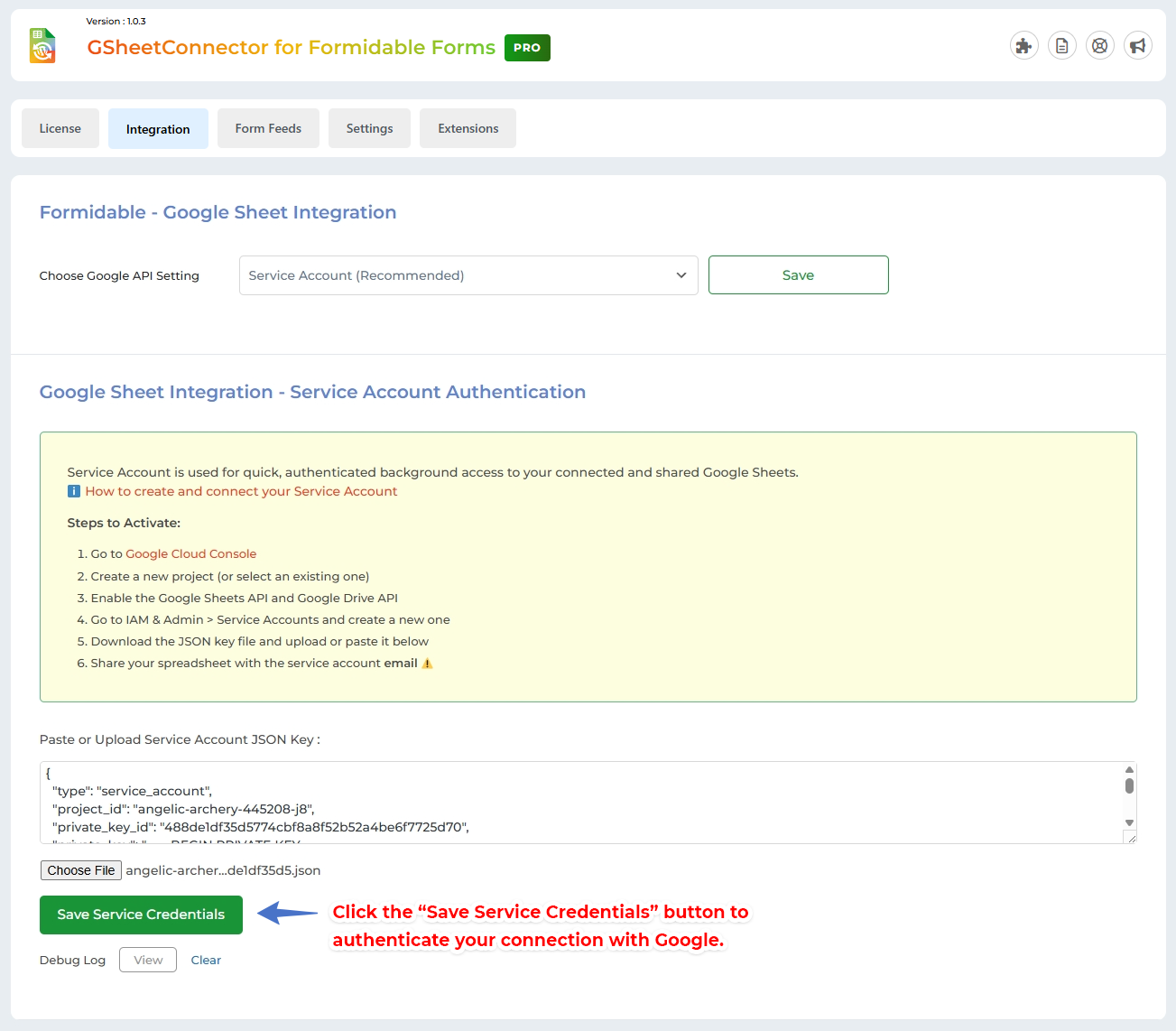Click Choose File to upload JSON key
The height and width of the screenshot is (1031, 1176).
coord(80,869)
